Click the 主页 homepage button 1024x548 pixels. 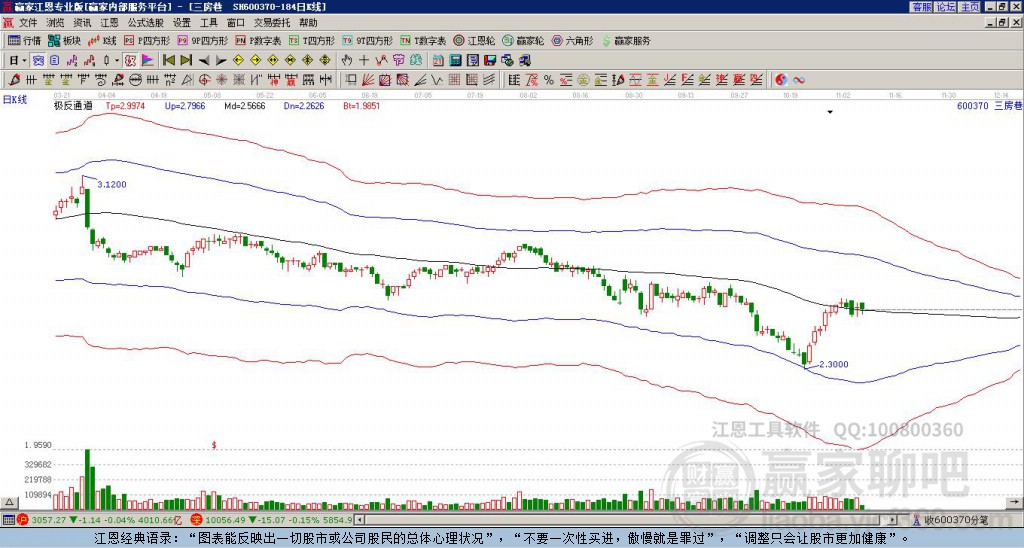970,7
